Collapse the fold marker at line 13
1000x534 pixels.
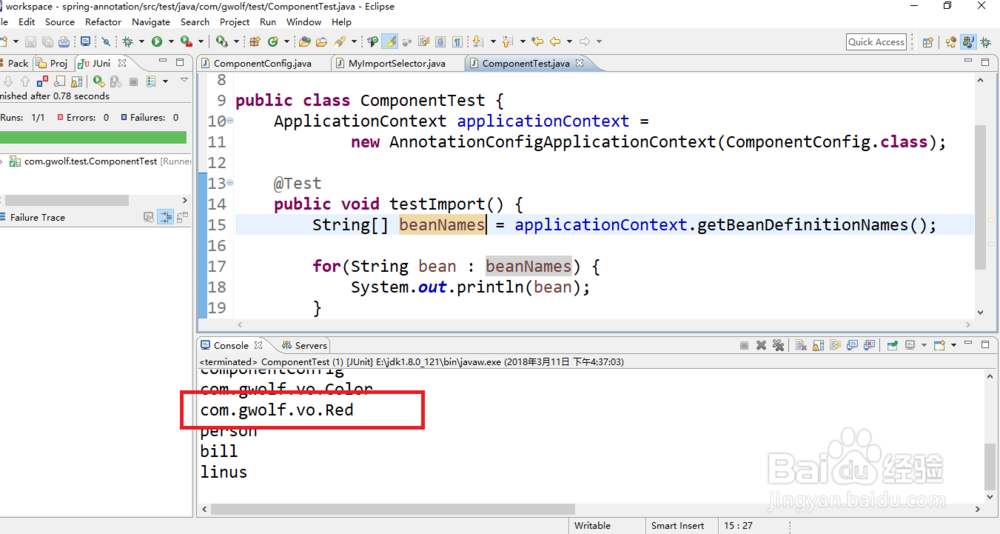tap(230, 183)
